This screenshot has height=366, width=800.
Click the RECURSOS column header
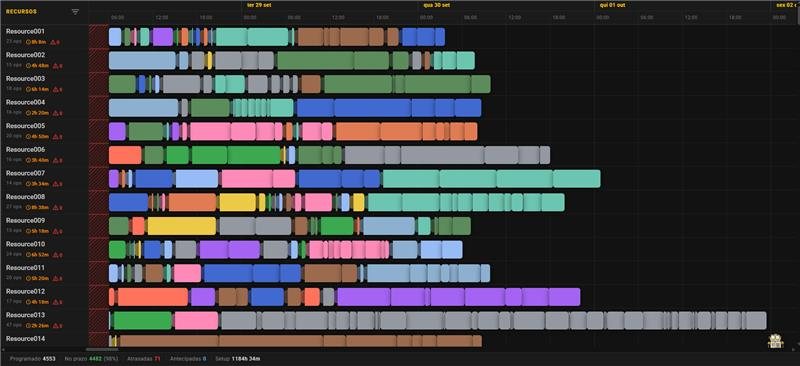tap(21, 12)
